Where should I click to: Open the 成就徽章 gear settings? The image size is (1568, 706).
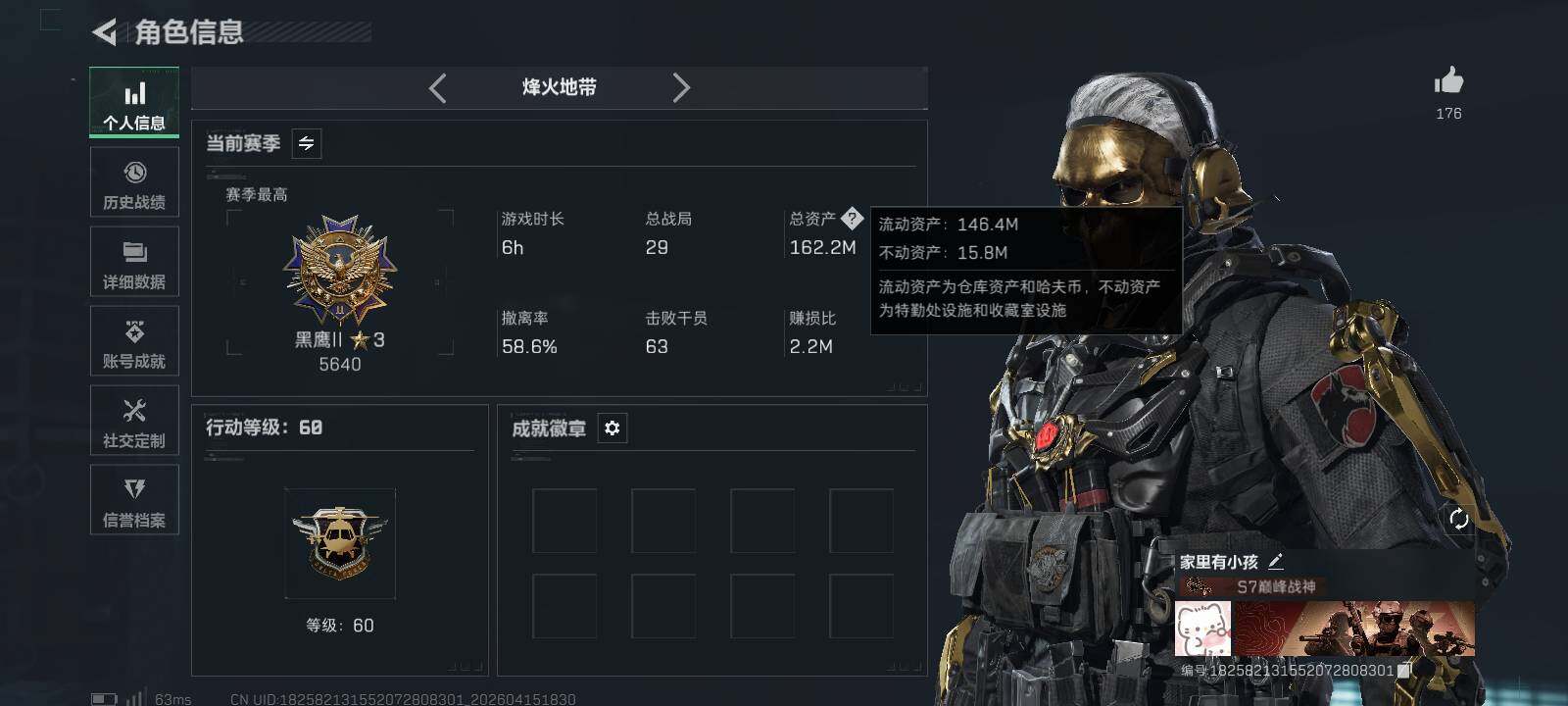(612, 429)
